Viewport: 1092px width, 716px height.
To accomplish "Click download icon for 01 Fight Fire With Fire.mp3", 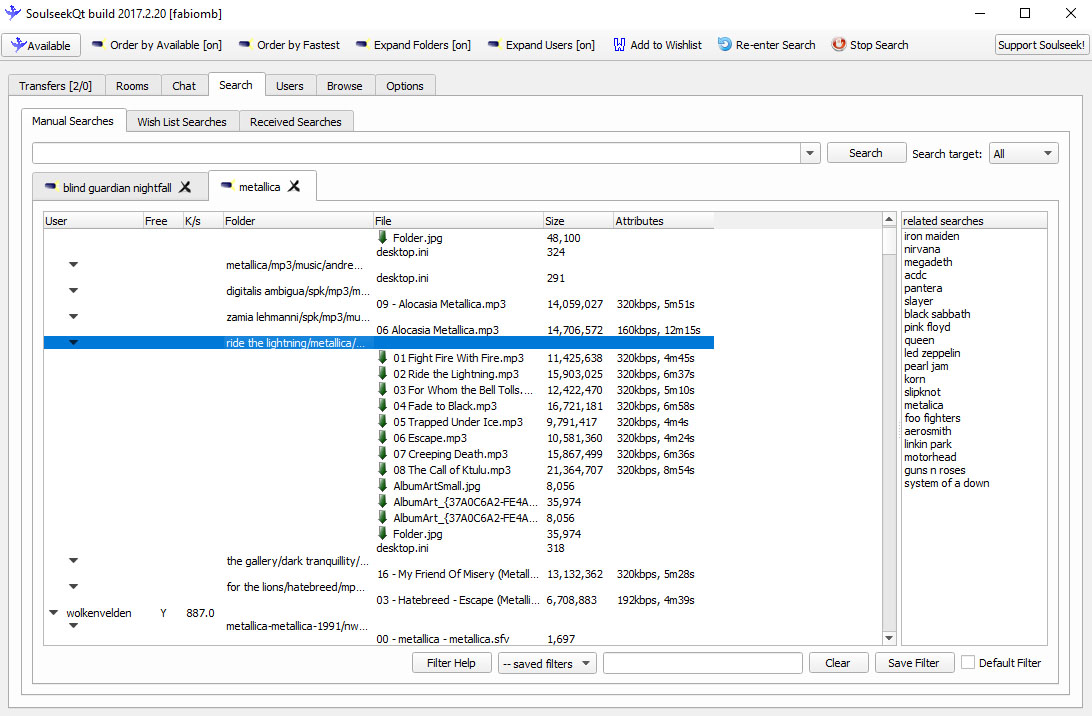I will (382, 357).
